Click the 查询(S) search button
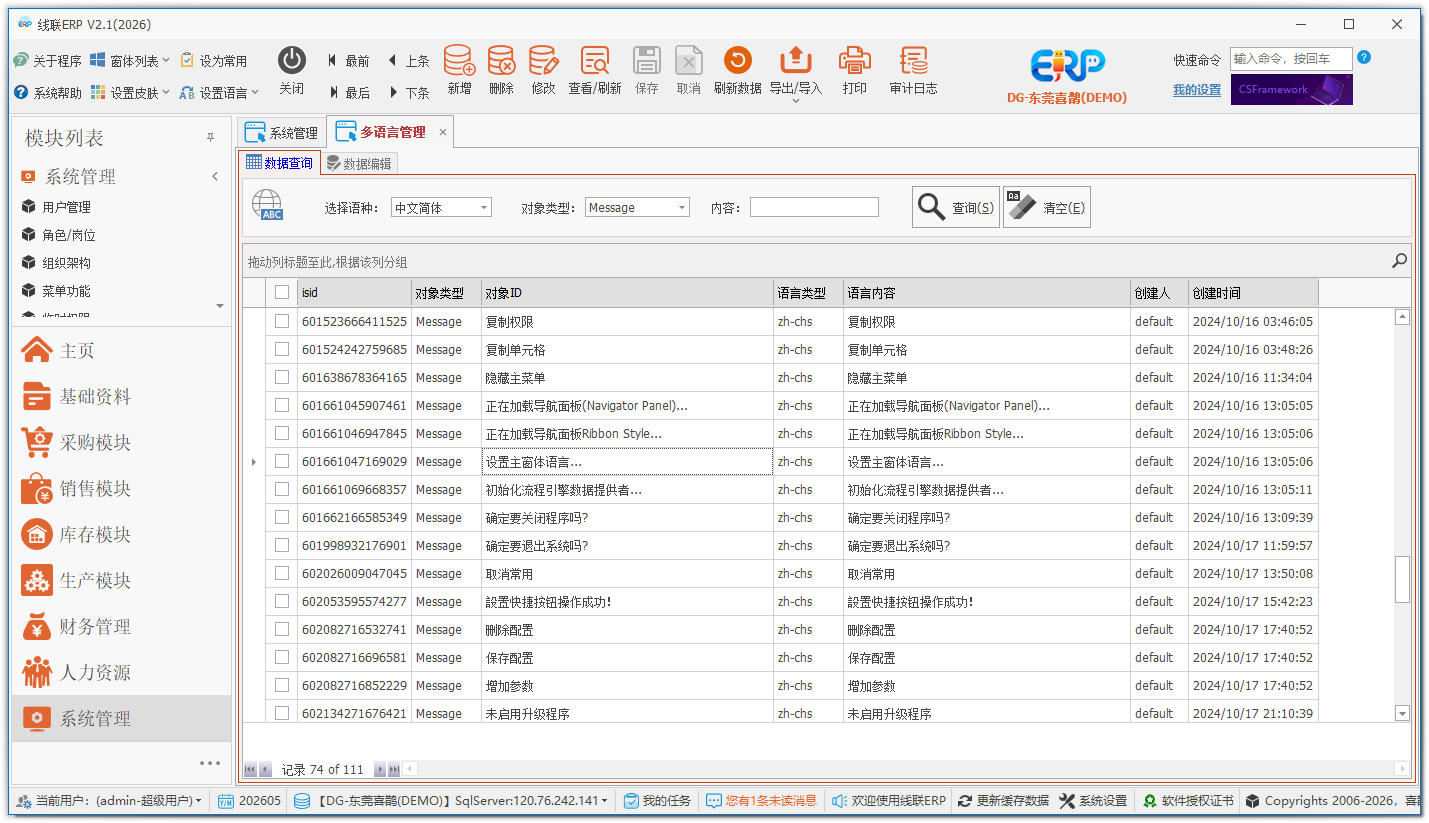 click(x=955, y=207)
